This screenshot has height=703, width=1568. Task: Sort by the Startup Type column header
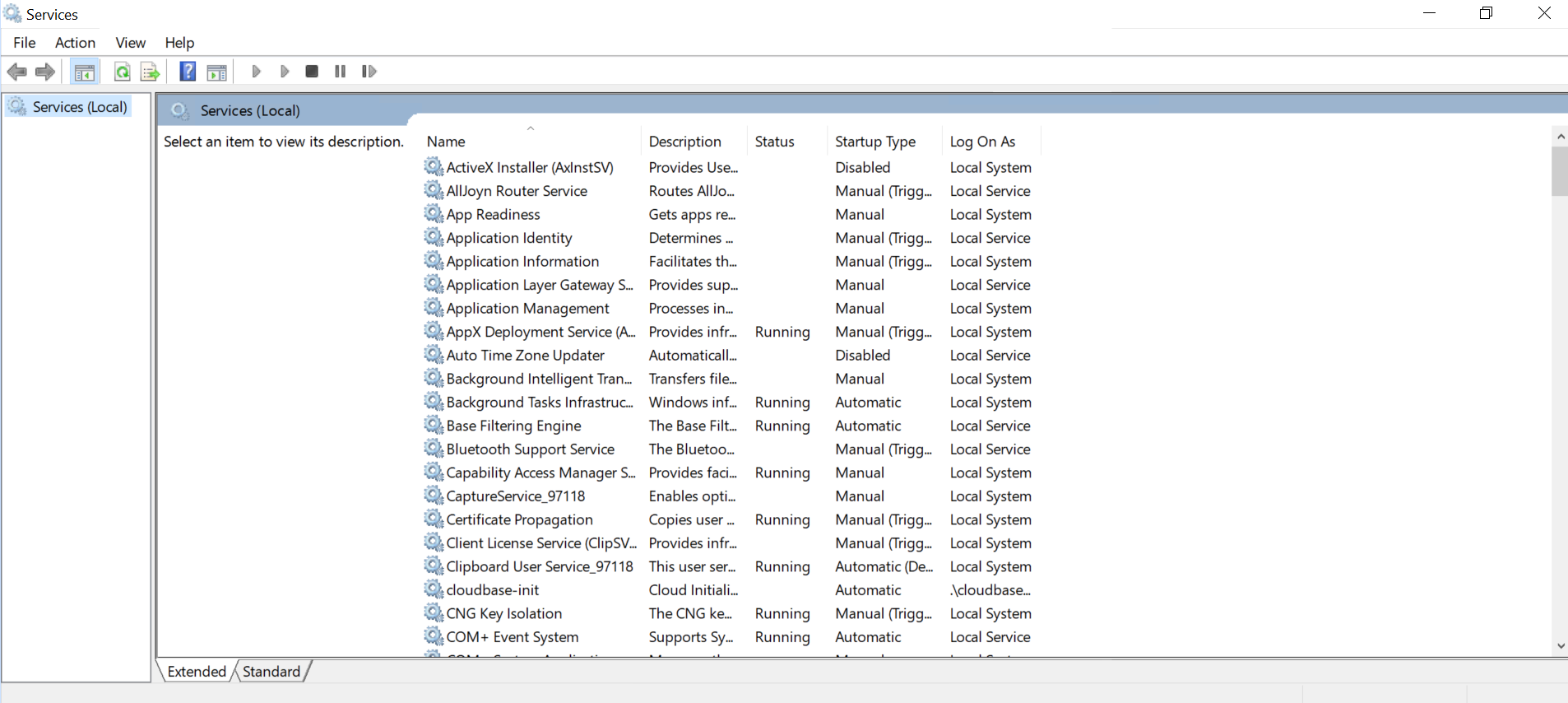coord(874,142)
